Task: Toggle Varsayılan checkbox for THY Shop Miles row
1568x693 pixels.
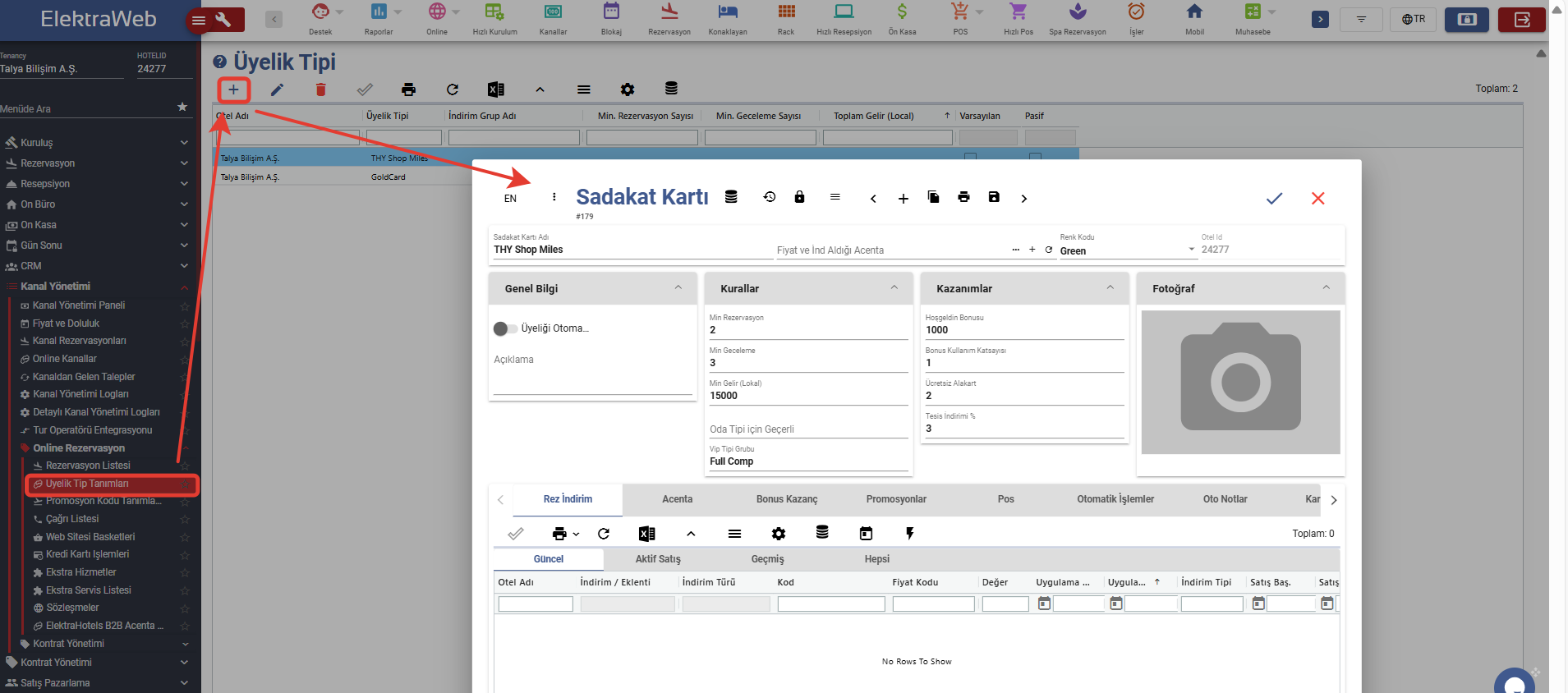Action: [970, 157]
